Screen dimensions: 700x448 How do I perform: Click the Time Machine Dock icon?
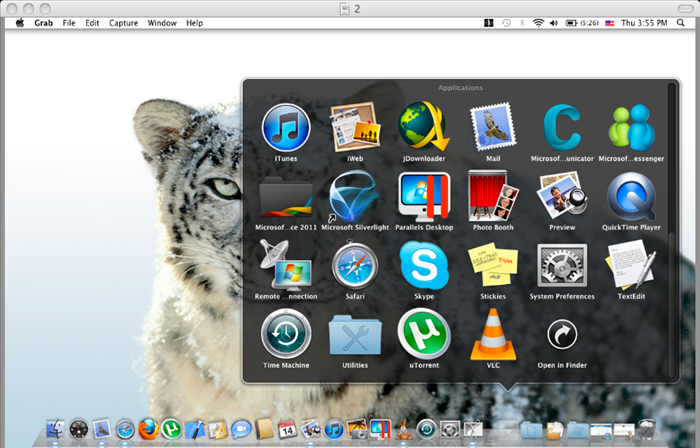click(426, 430)
